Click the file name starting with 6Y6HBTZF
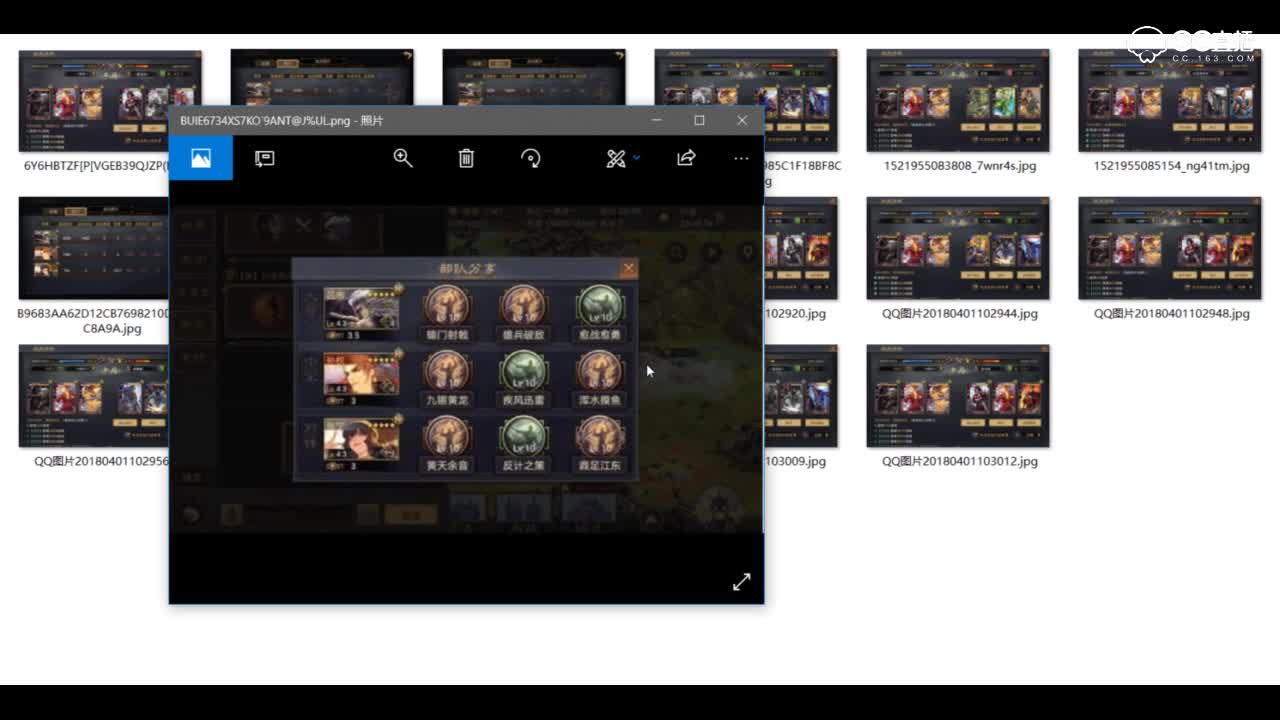Screen dimensions: 1280x720 click(x=96, y=166)
